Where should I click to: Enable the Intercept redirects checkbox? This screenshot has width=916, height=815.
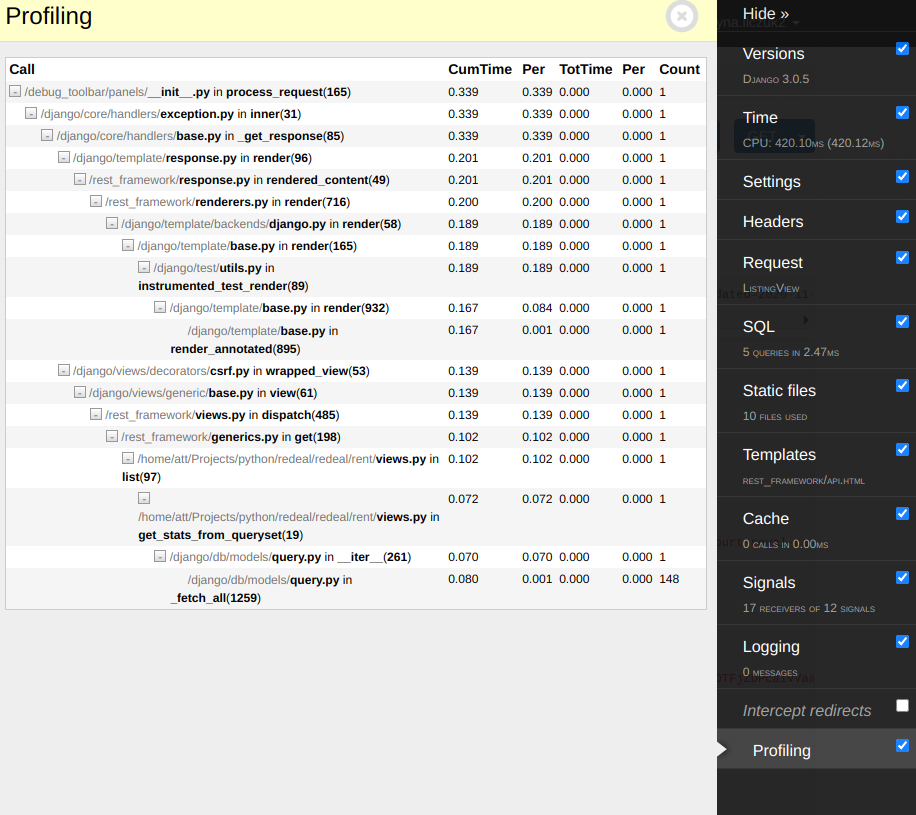902,706
